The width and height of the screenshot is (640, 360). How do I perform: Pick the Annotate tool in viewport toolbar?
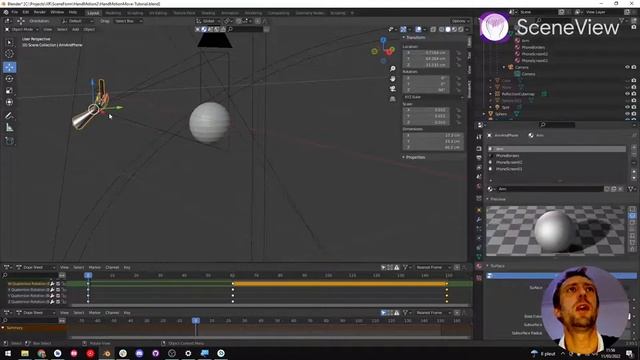click(x=9, y=116)
